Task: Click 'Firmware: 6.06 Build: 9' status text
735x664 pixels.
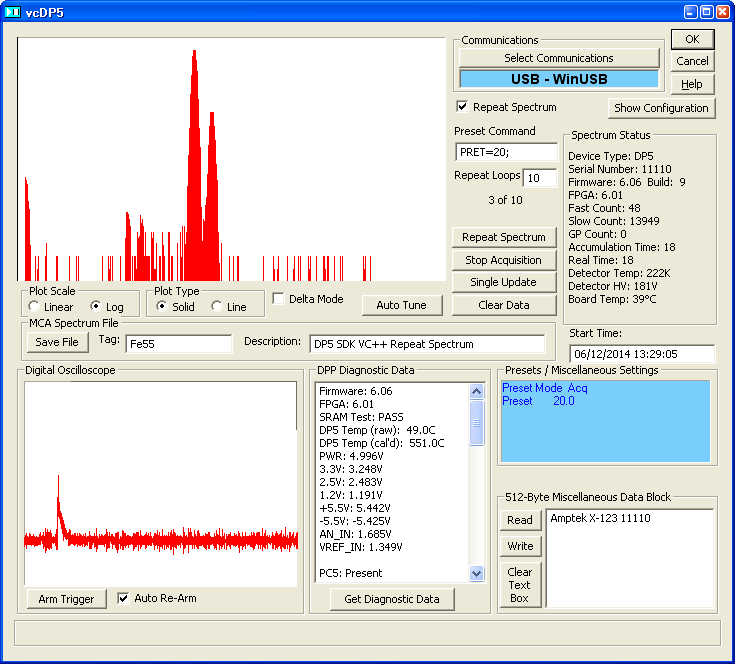Action: 627,182
